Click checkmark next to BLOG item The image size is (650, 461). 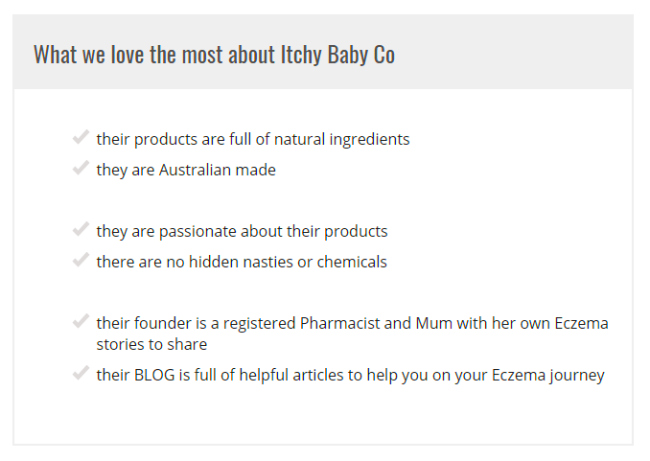click(81, 373)
